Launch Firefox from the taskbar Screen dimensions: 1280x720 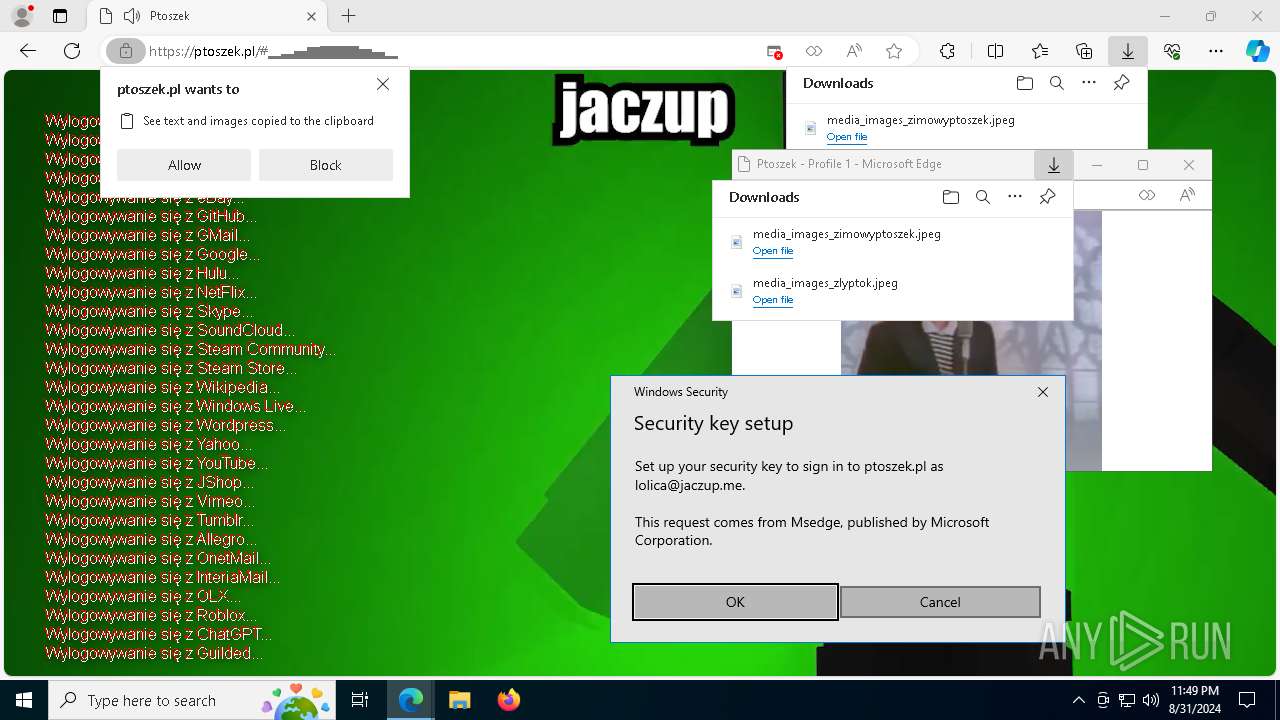click(509, 700)
